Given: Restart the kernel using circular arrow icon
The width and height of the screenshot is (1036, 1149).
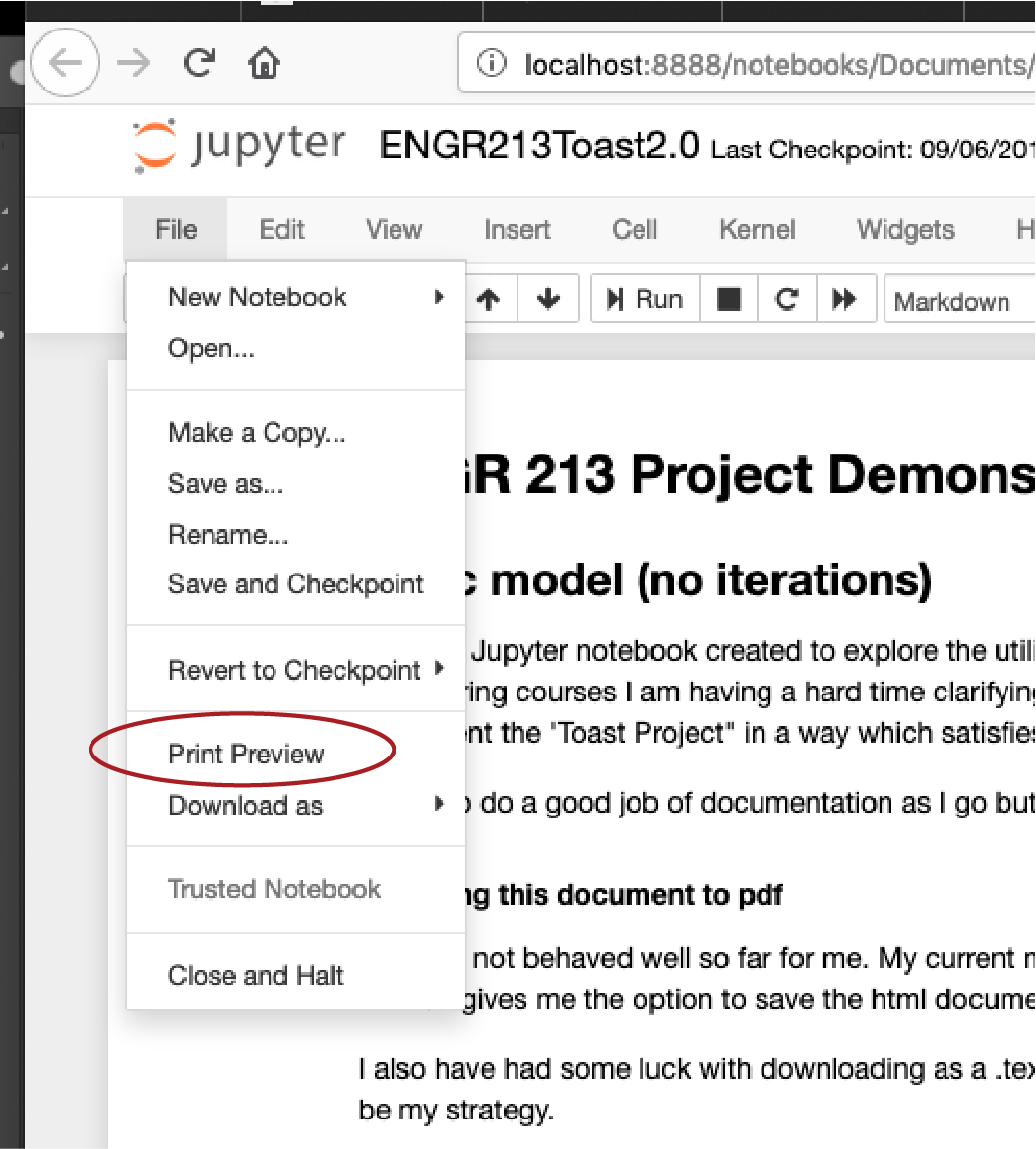Looking at the screenshot, I should (786, 300).
